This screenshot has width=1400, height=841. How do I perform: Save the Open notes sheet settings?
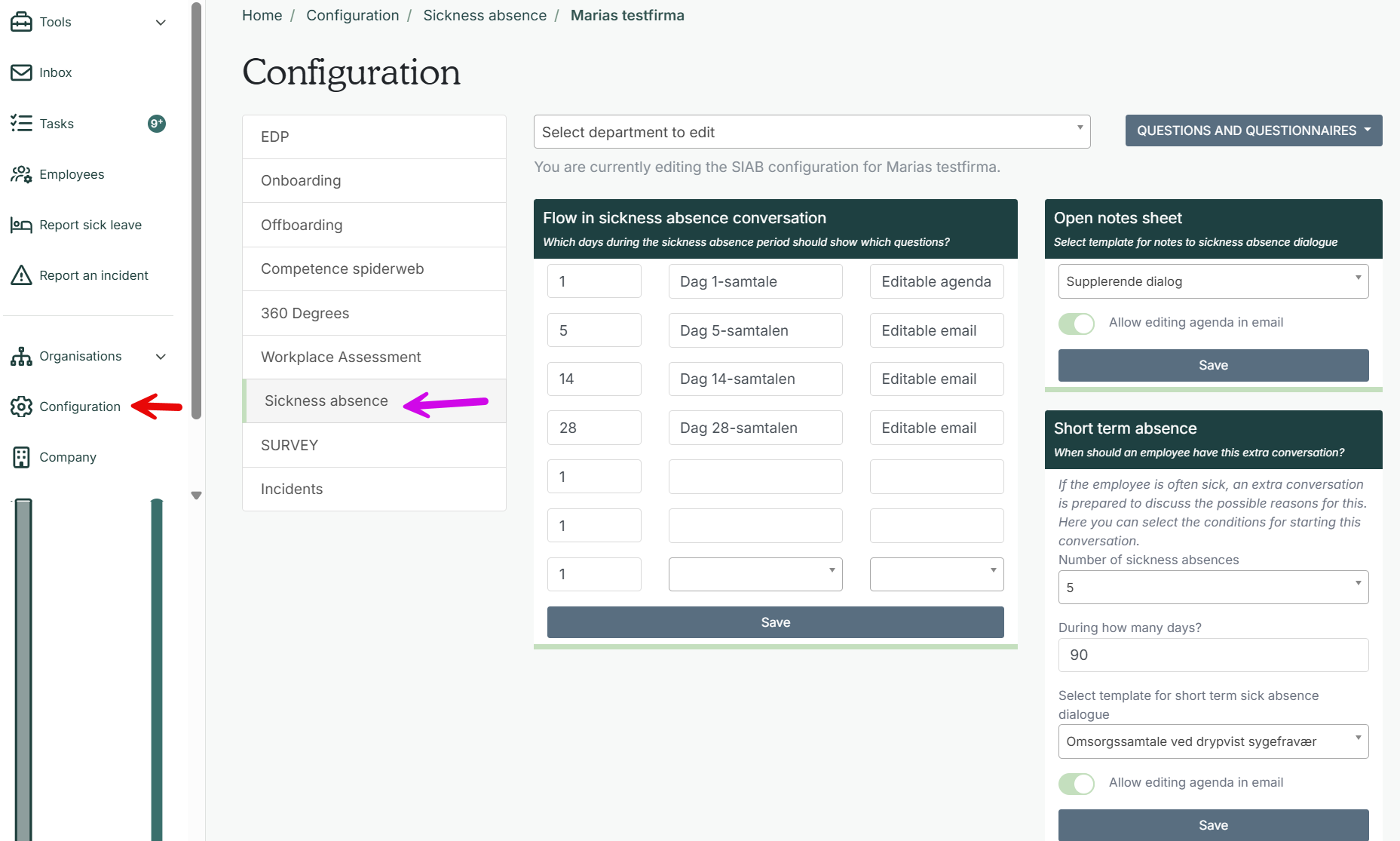pyautogui.click(x=1213, y=365)
